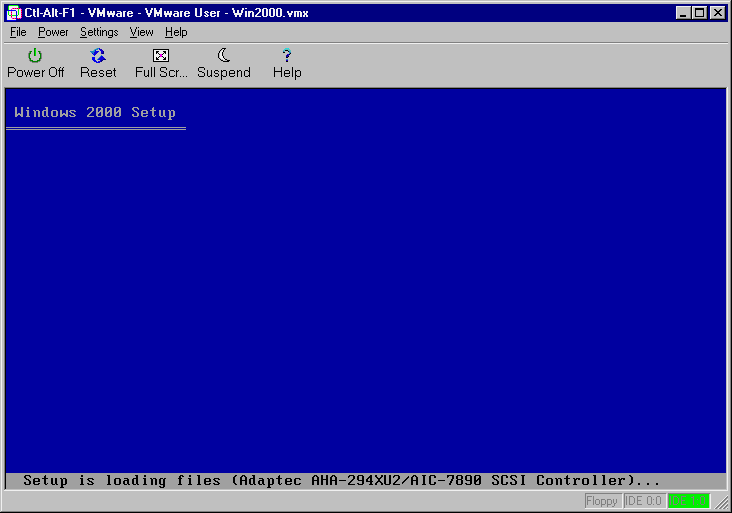Open the File menu
This screenshot has height=513, width=732.
(x=18, y=32)
